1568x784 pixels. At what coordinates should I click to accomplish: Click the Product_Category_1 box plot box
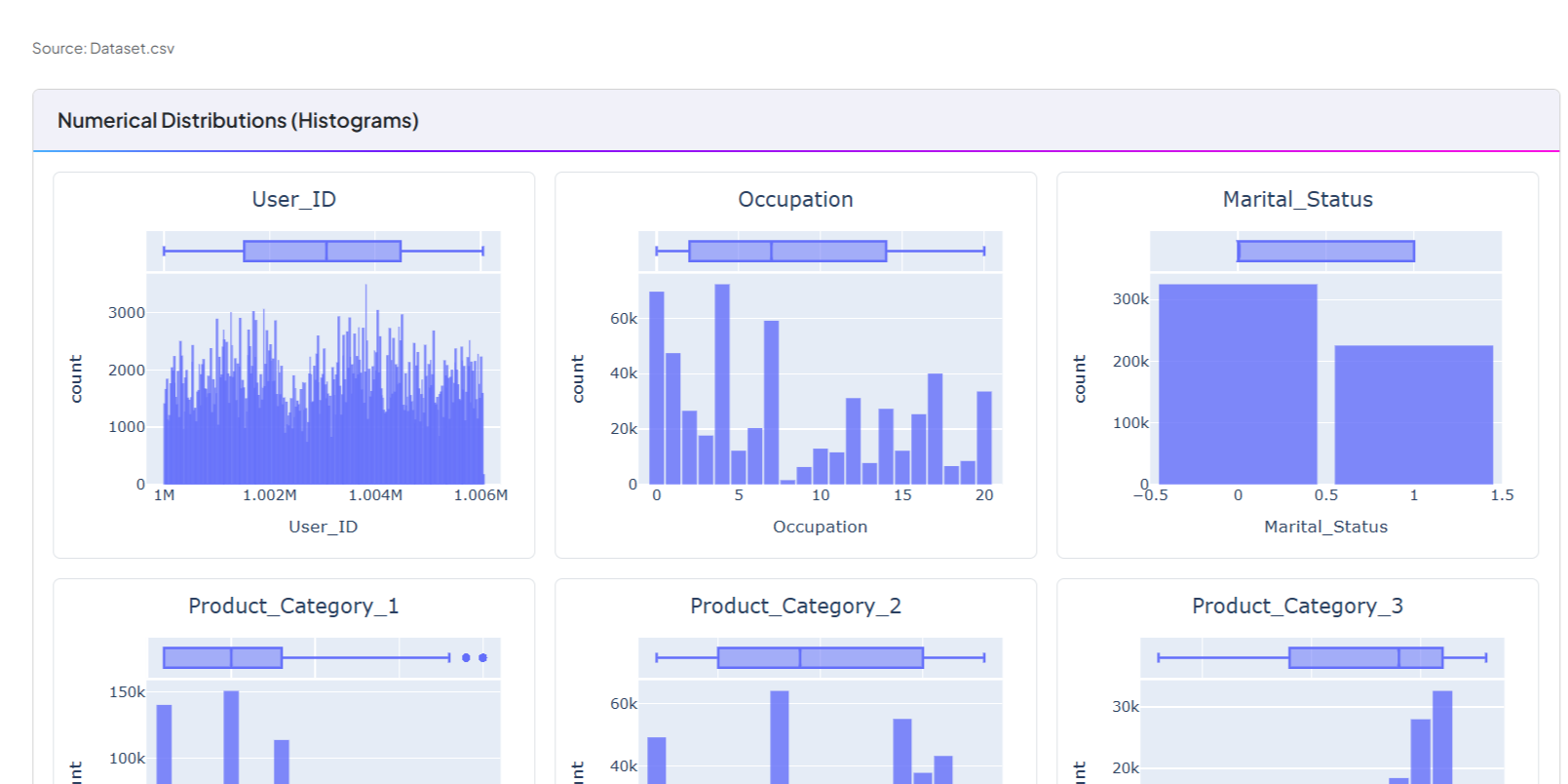coord(223,658)
